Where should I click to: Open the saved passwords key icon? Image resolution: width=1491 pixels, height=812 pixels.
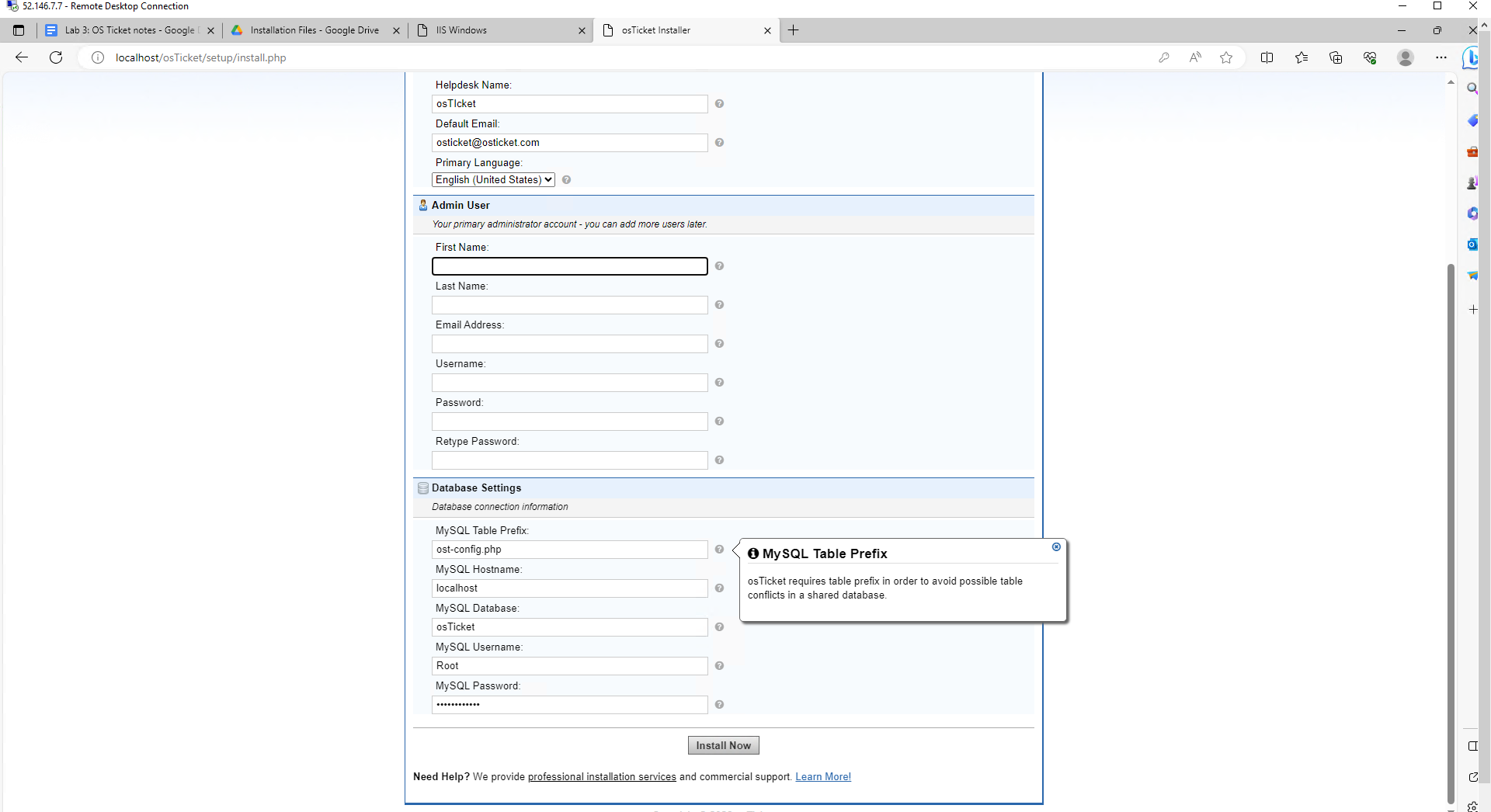pyautogui.click(x=1163, y=57)
